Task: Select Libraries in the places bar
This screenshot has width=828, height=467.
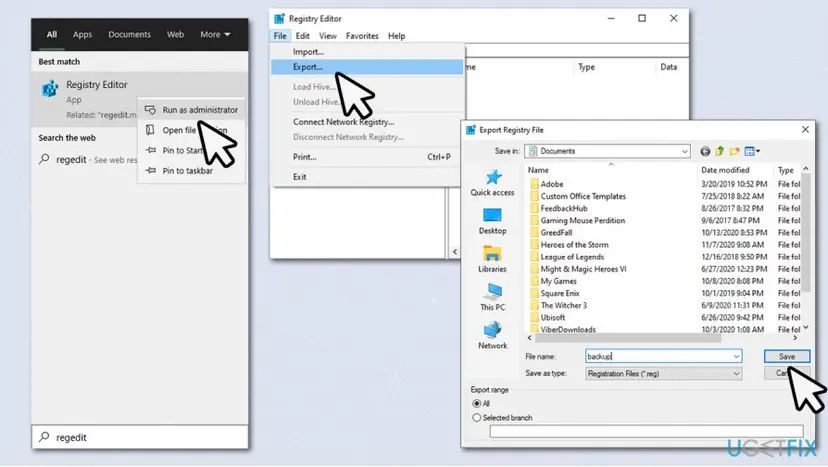Action: (492, 259)
